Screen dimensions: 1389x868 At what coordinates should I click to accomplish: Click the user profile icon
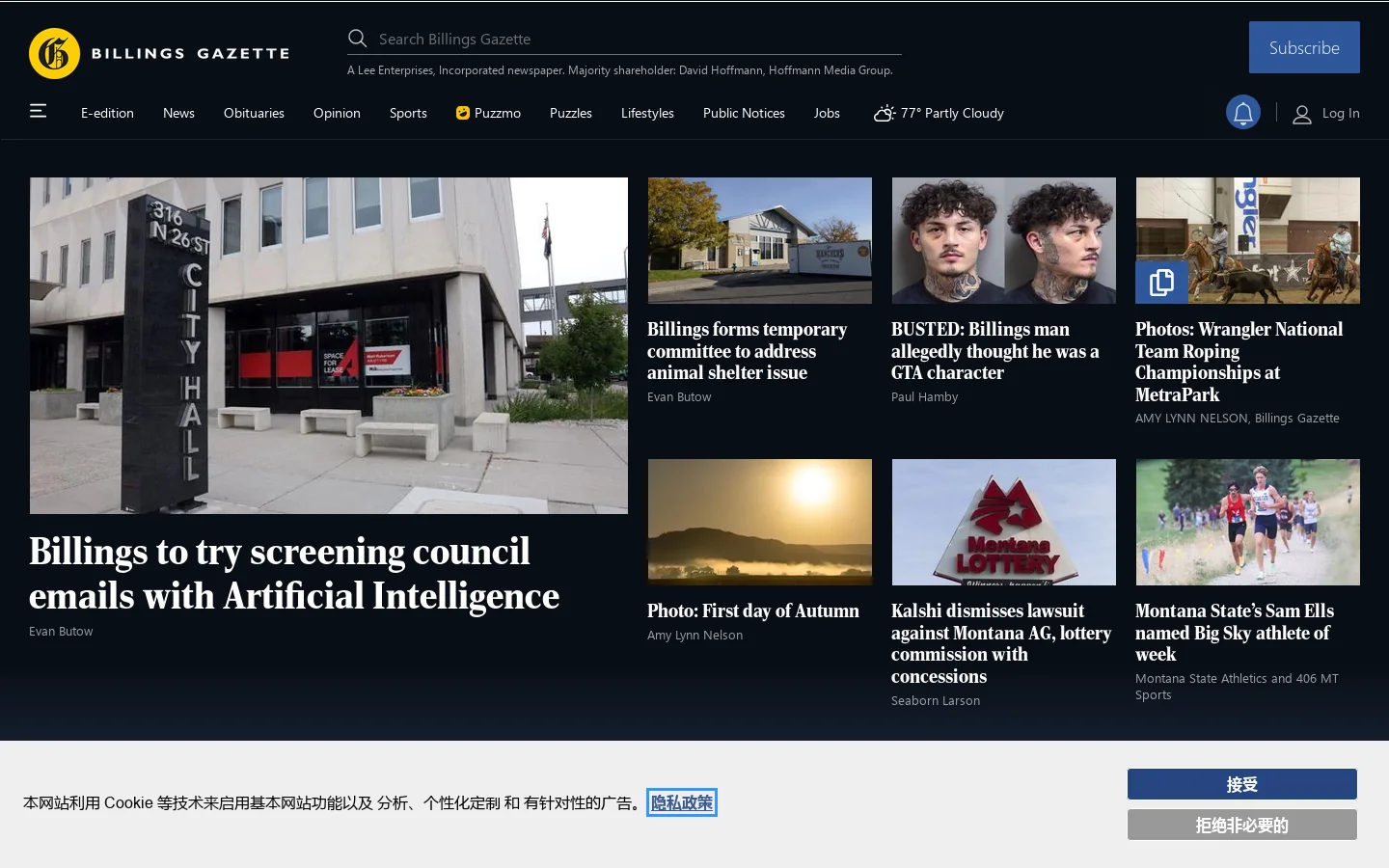(1301, 114)
